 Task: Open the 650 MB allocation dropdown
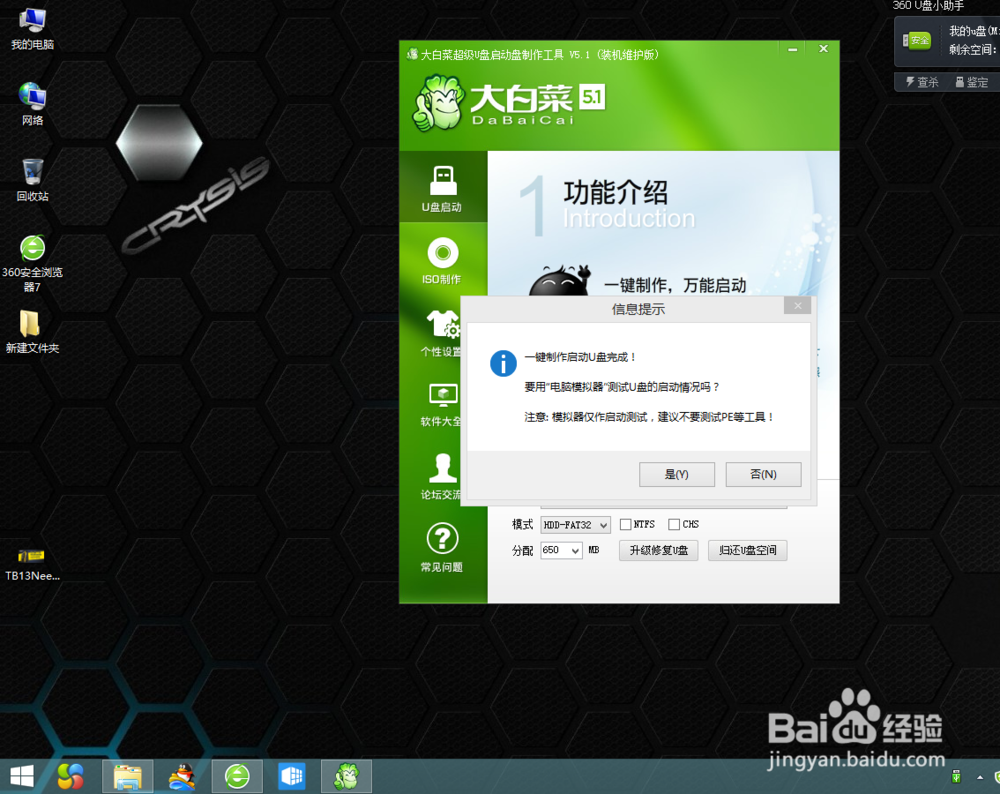click(x=561, y=550)
